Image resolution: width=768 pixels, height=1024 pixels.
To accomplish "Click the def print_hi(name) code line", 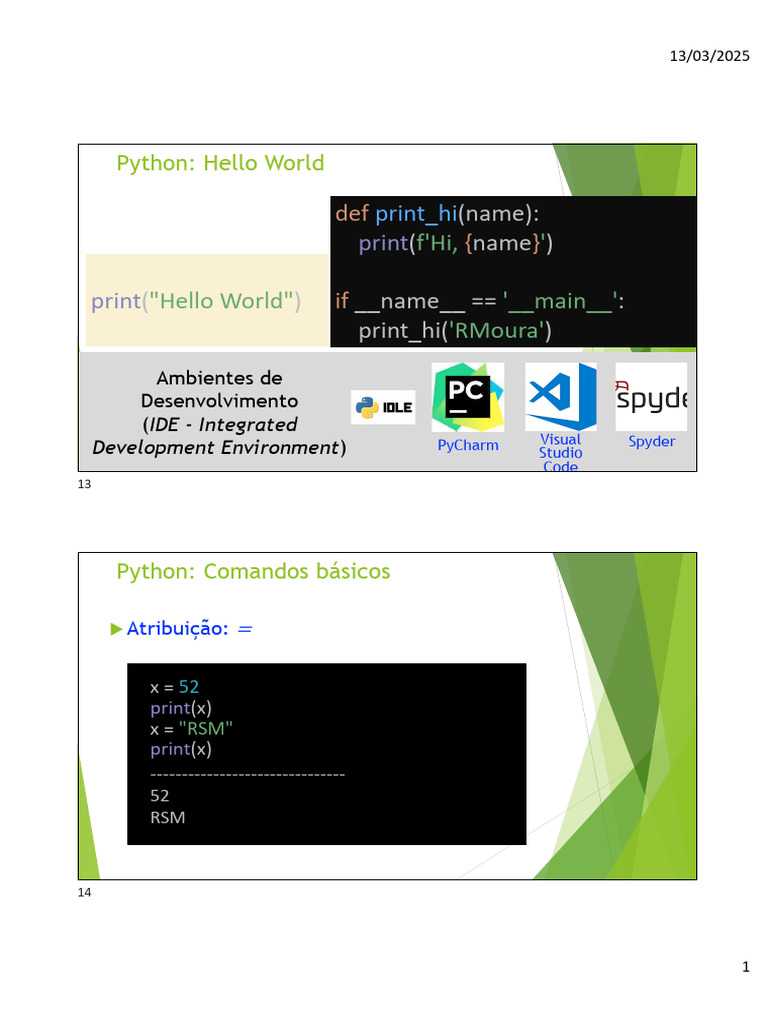I will (437, 214).
